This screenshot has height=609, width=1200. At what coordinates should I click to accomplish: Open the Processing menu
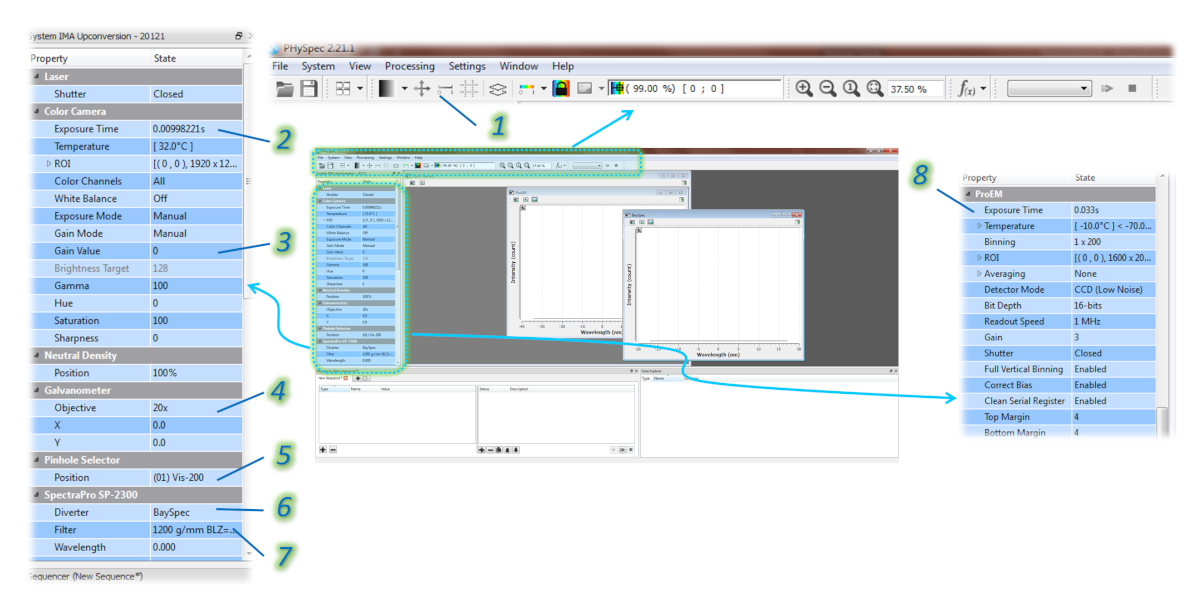click(x=410, y=66)
